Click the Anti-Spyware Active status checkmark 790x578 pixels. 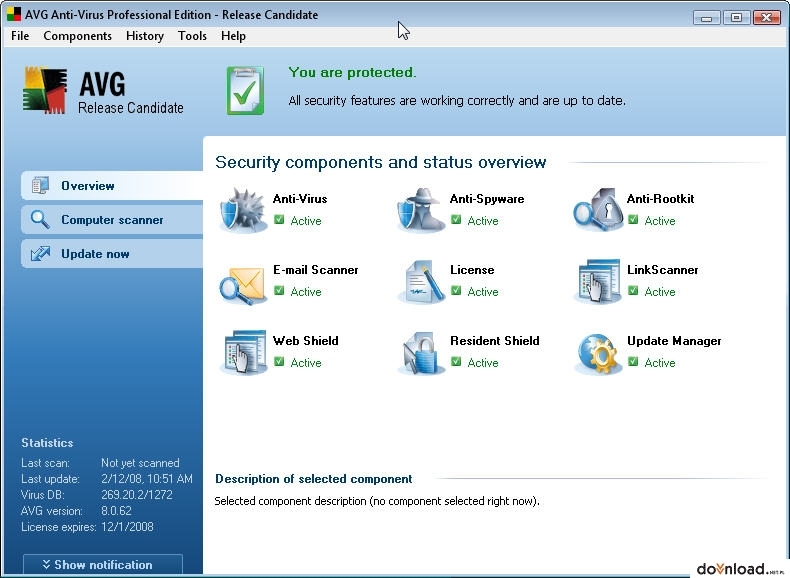(456, 220)
